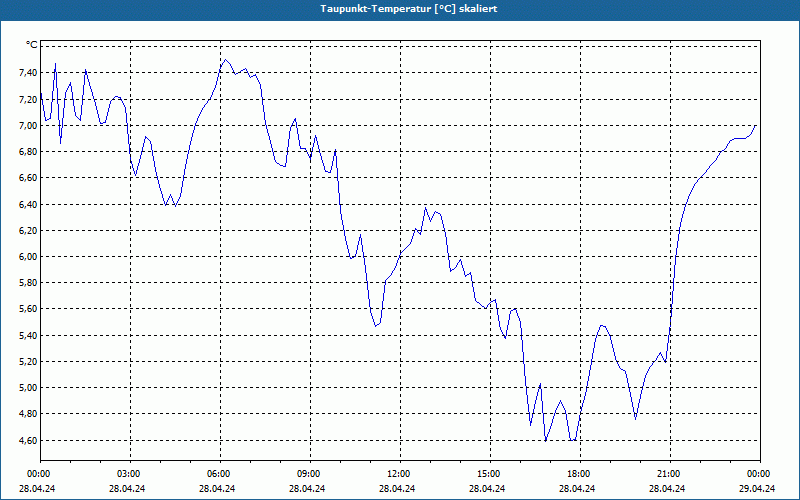The image size is (800, 500).
Task: Click the 7,40 y-axis label
Action: (28, 73)
